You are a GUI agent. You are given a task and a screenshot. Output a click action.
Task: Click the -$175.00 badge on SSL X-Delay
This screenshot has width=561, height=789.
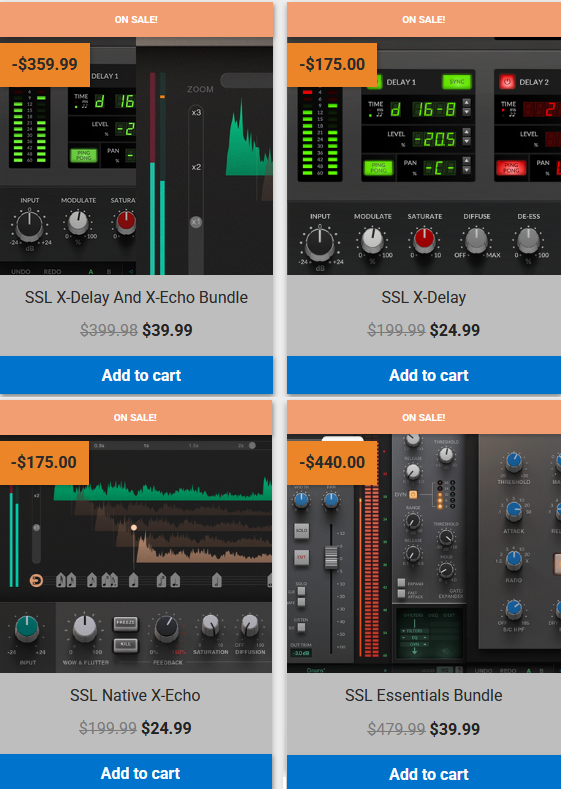click(332, 64)
